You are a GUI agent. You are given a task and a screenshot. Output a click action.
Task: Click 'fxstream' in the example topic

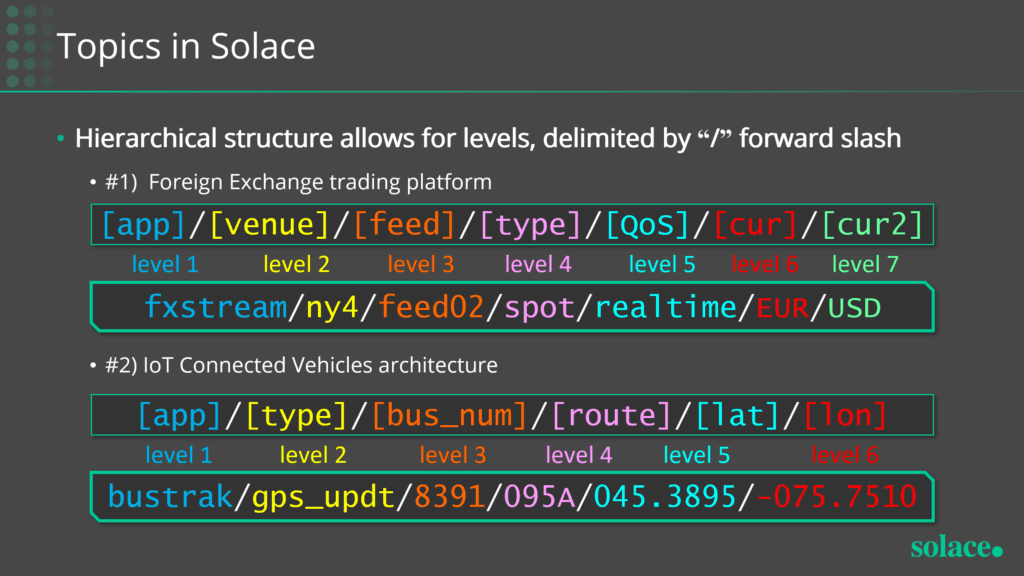[x=216, y=307]
